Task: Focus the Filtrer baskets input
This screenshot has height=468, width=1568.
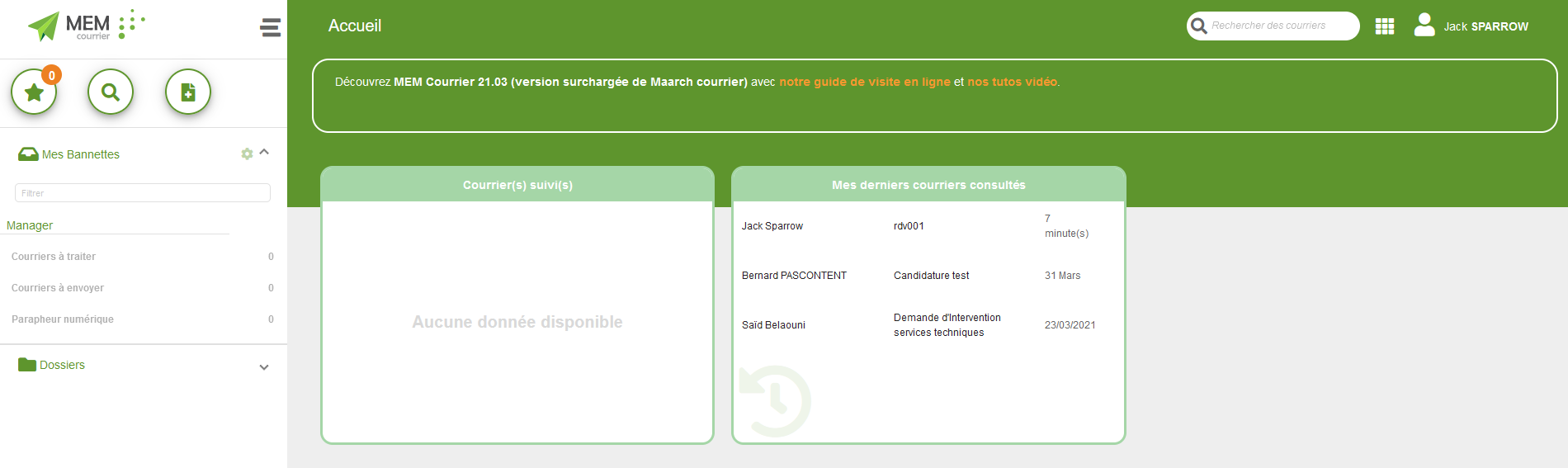Action: click(143, 193)
